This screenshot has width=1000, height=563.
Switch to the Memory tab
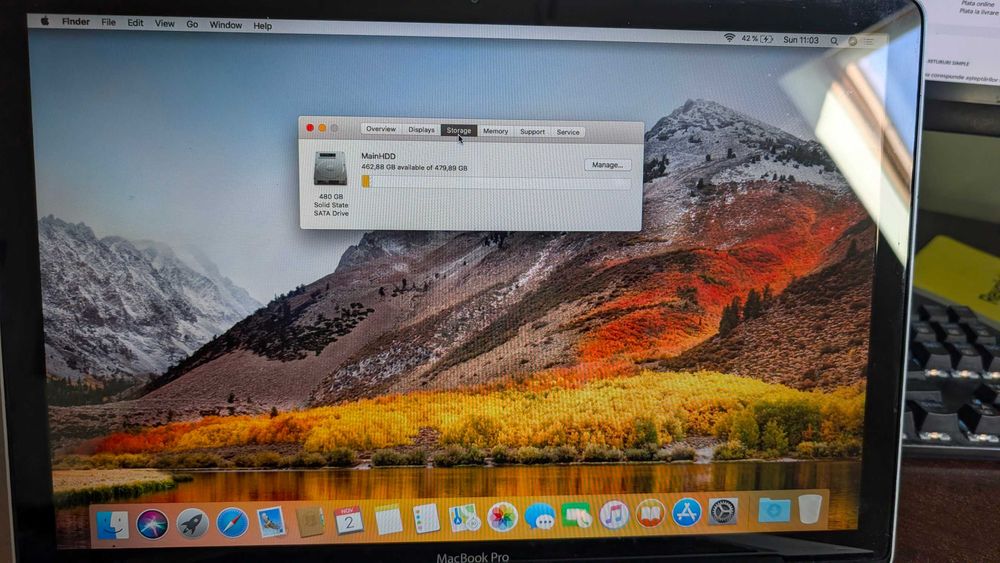pyautogui.click(x=496, y=131)
